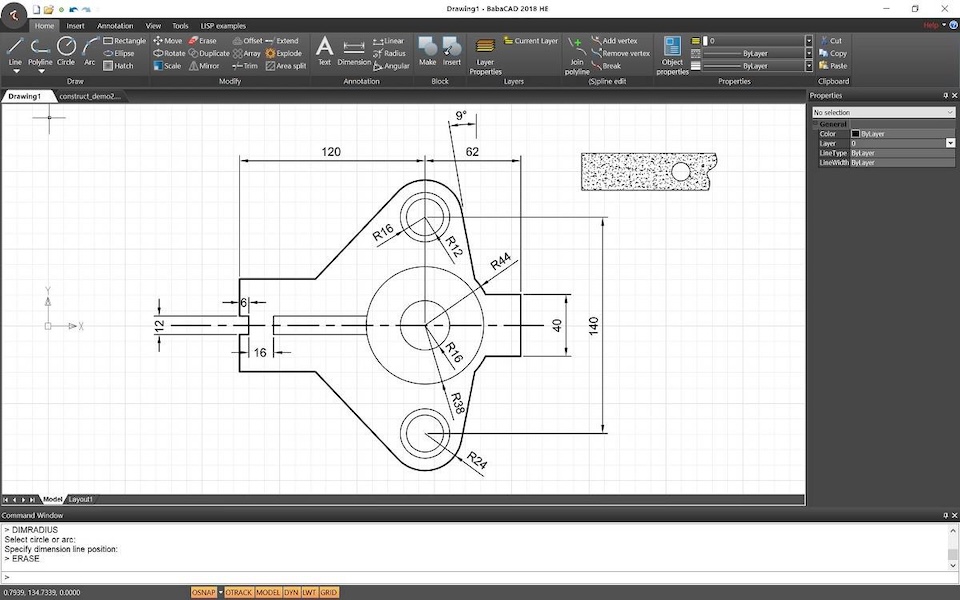Open the layer selection dropdown
This screenshot has width=960, height=600.
807,40
